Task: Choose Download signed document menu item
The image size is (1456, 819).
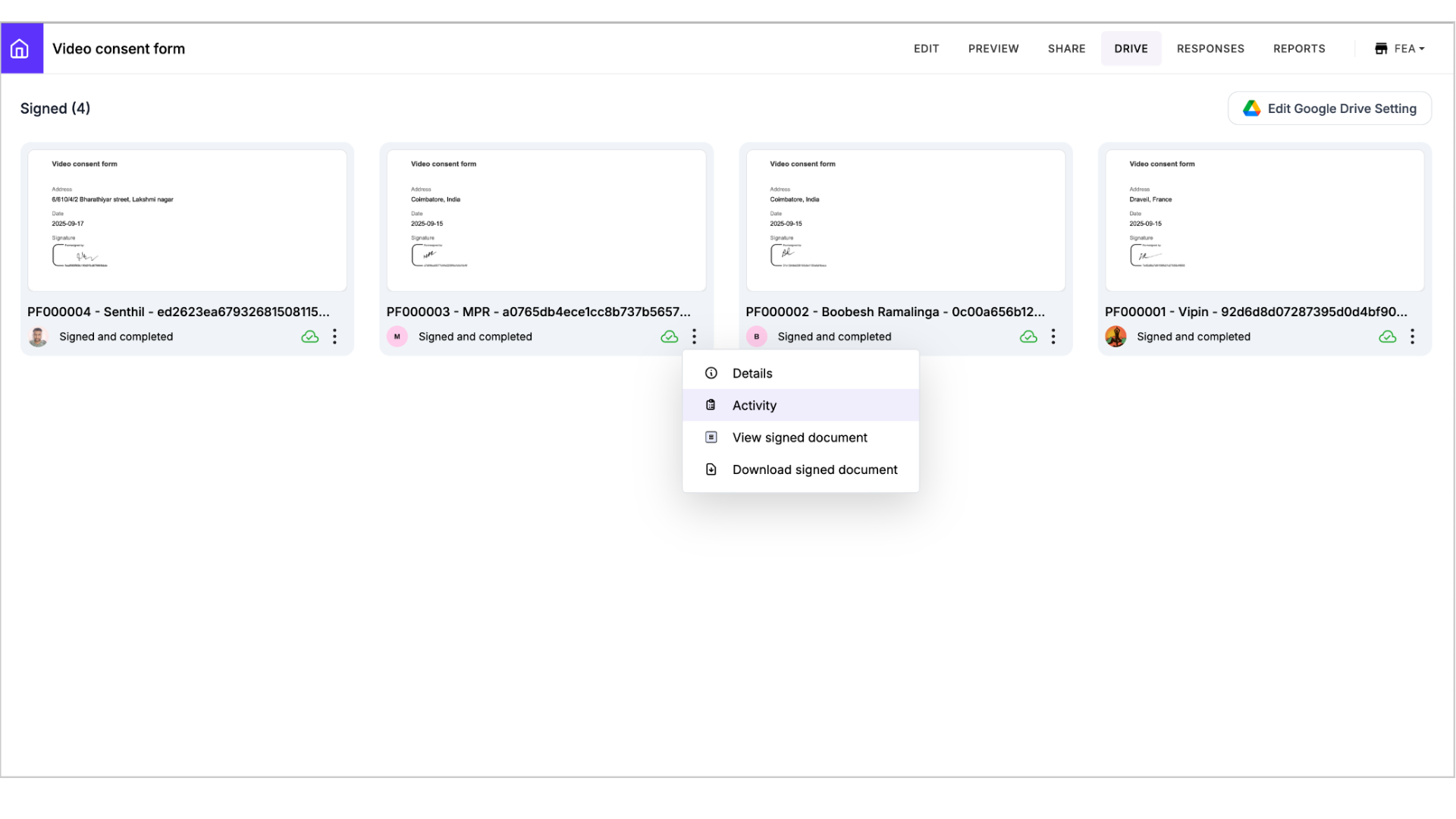Action: pyautogui.click(x=801, y=469)
